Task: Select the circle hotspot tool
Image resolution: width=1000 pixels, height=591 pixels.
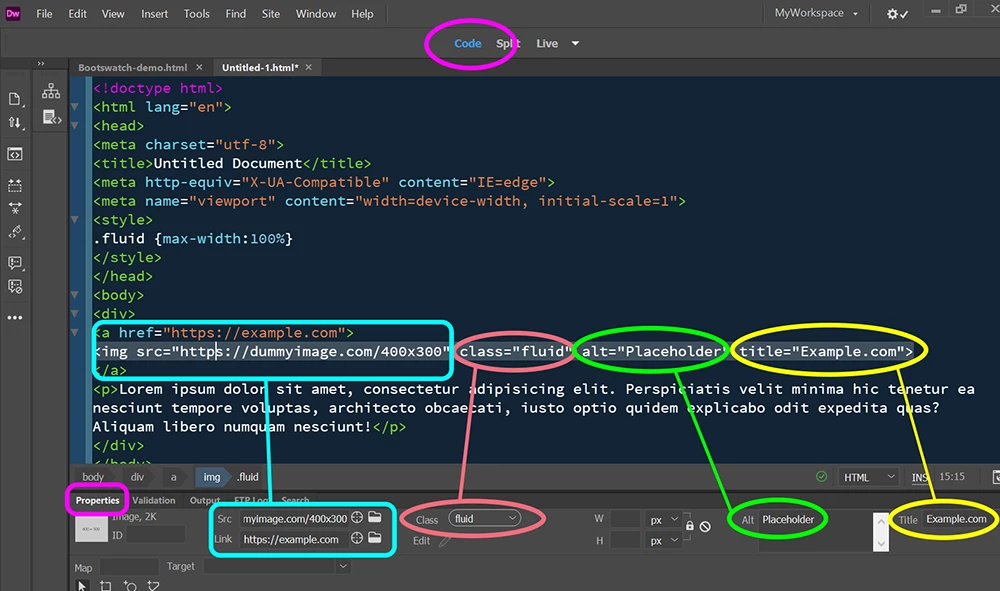Action: pos(129,585)
